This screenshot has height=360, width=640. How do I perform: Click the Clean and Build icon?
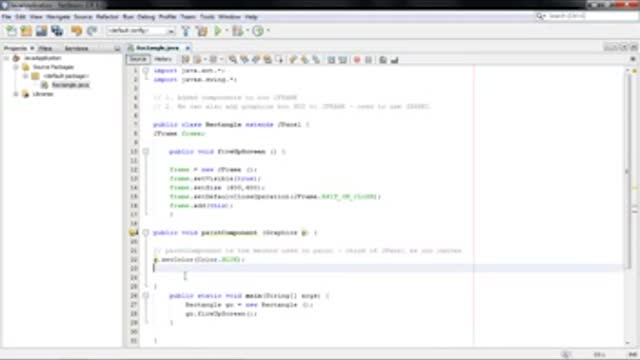(201, 31)
